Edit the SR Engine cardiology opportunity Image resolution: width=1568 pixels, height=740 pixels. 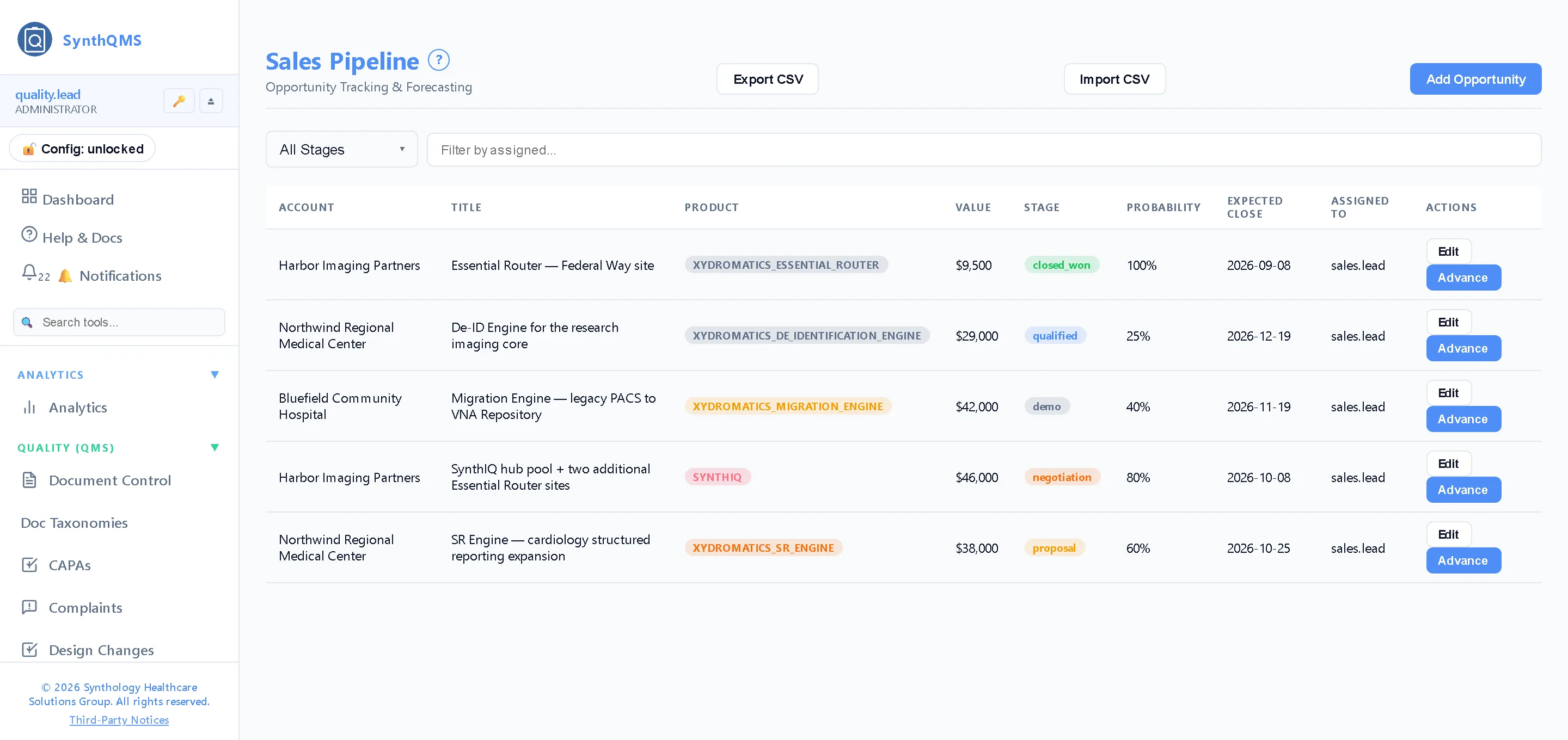1448,534
